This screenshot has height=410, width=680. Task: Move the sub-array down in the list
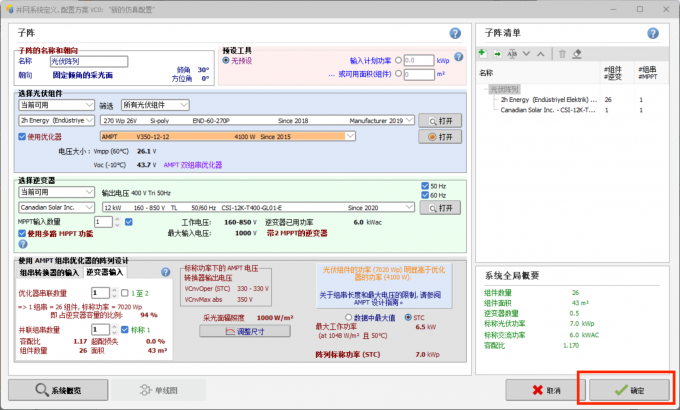526,54
